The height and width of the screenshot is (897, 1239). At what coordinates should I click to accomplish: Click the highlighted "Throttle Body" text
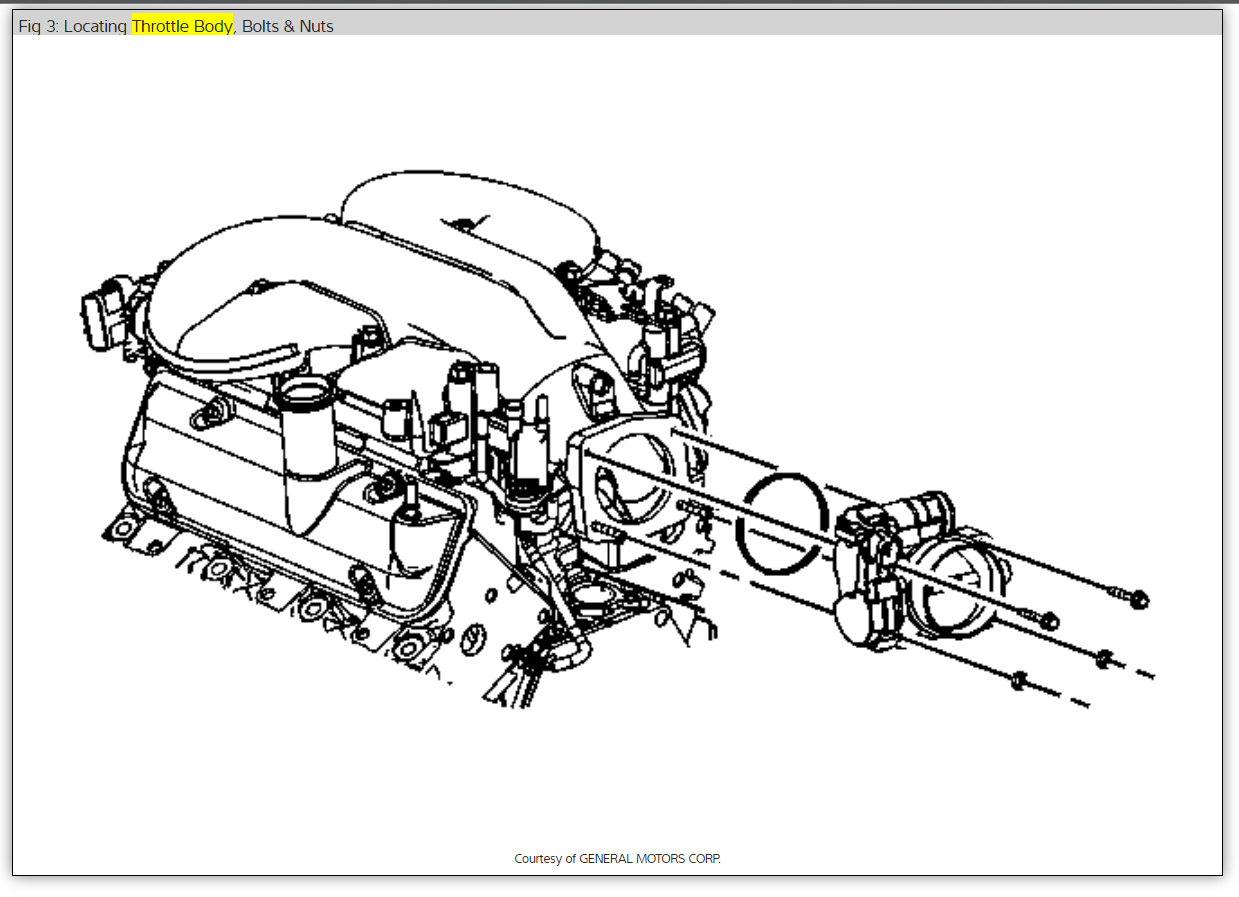pyautogui.click(x=182, y=27)
